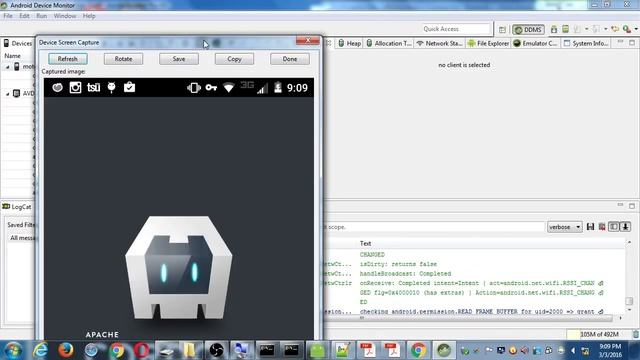Open the Help menu
Viewport: 640px width, 360px height.
89,16
